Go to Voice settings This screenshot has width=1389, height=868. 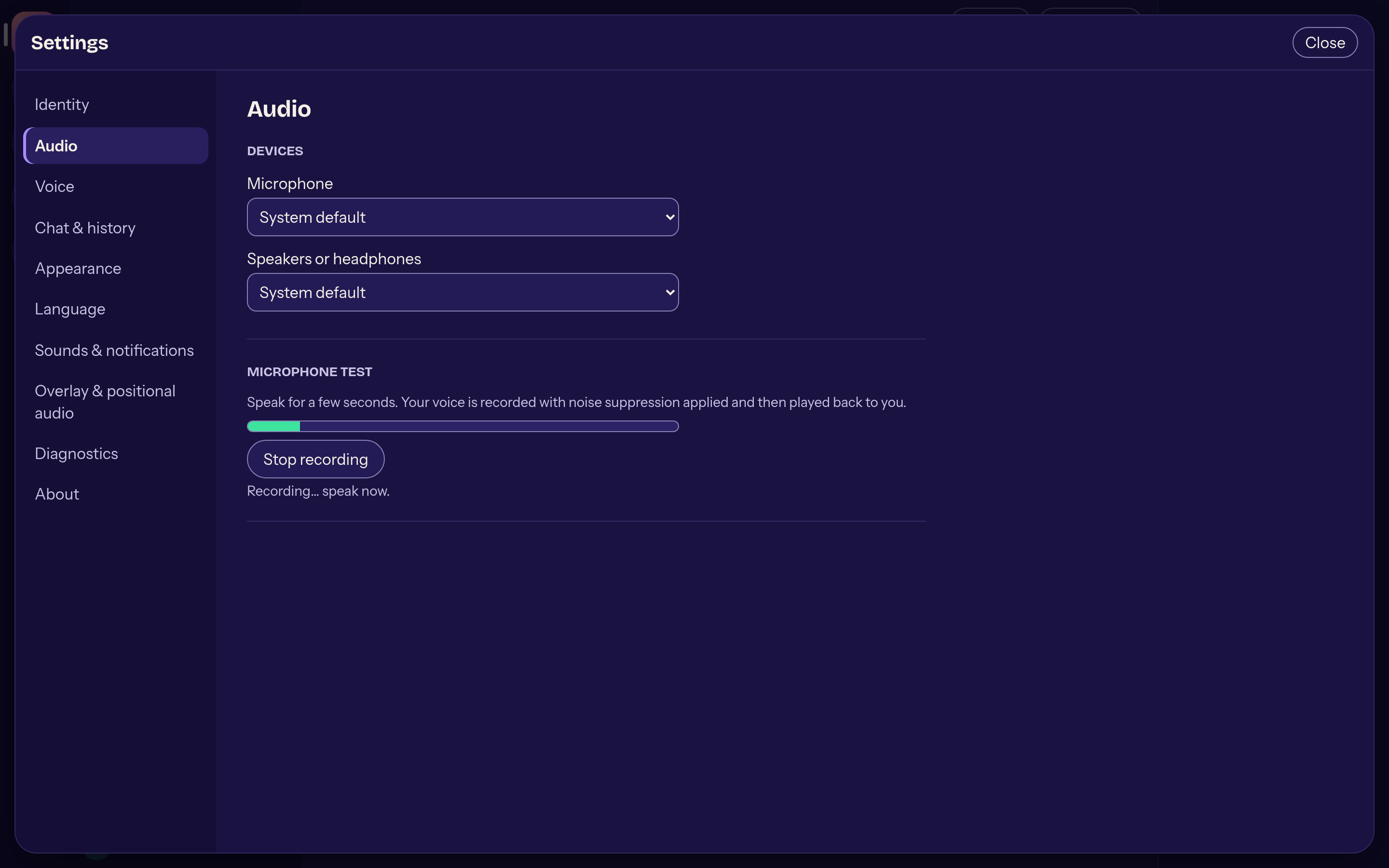pos(115,187)
